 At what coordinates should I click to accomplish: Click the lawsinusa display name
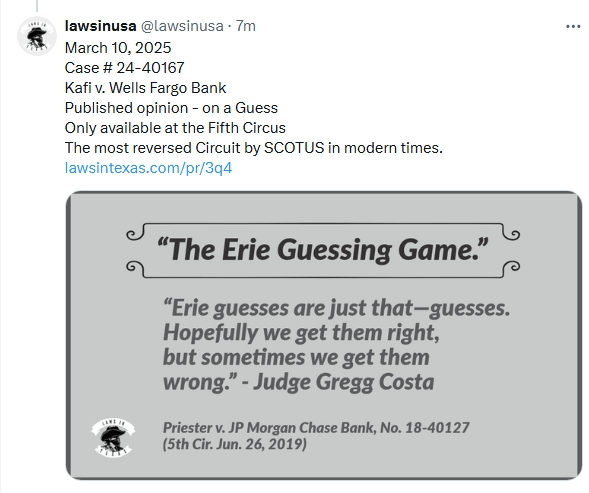100,26
